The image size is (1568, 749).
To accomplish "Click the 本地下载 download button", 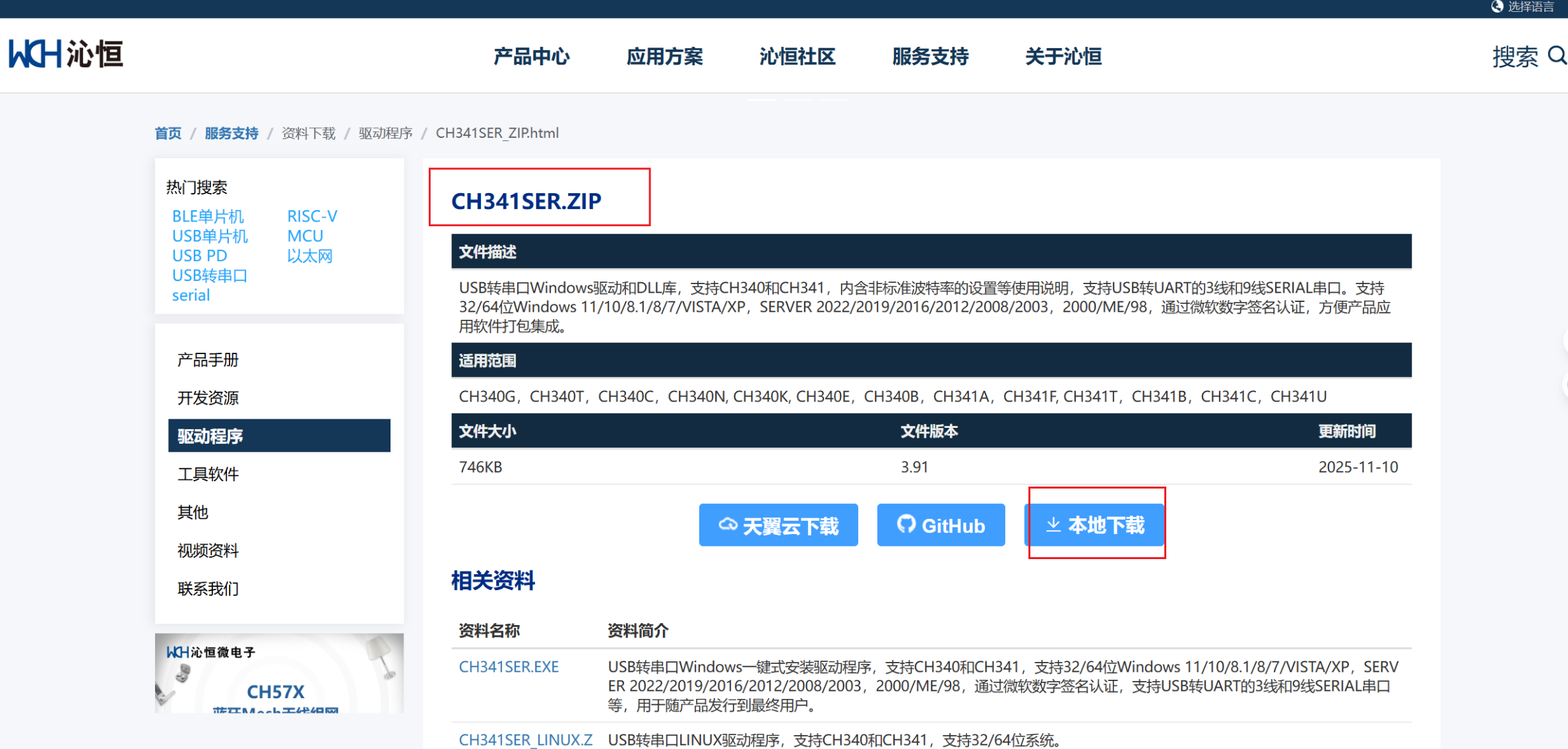I will click(1095, 525).
